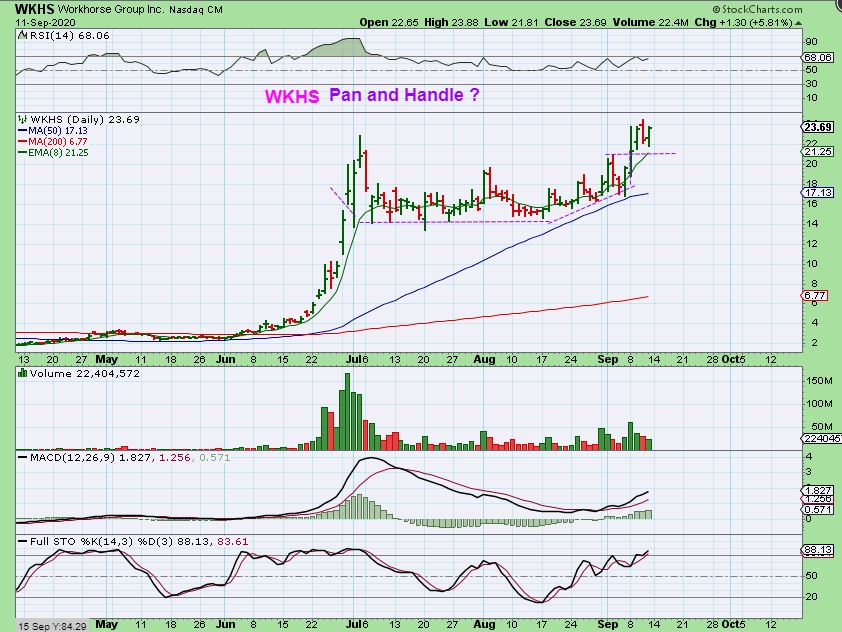842x632 pixels.
Task: Click the 21.25 EMA tag on the price axis
Action: 818,152
